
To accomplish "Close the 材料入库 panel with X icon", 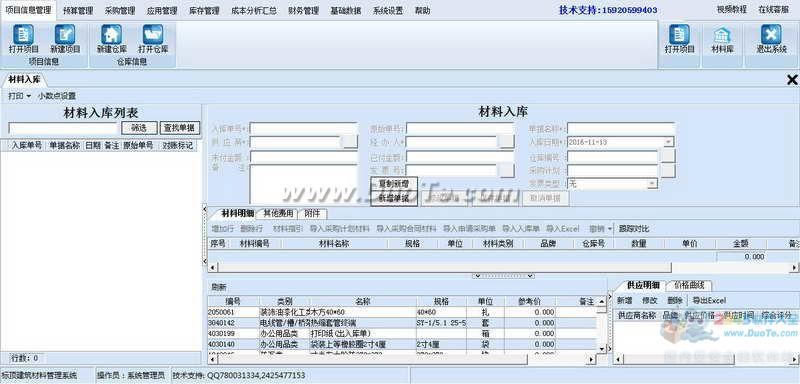I will pyautogui.click(x=792, y=80).
